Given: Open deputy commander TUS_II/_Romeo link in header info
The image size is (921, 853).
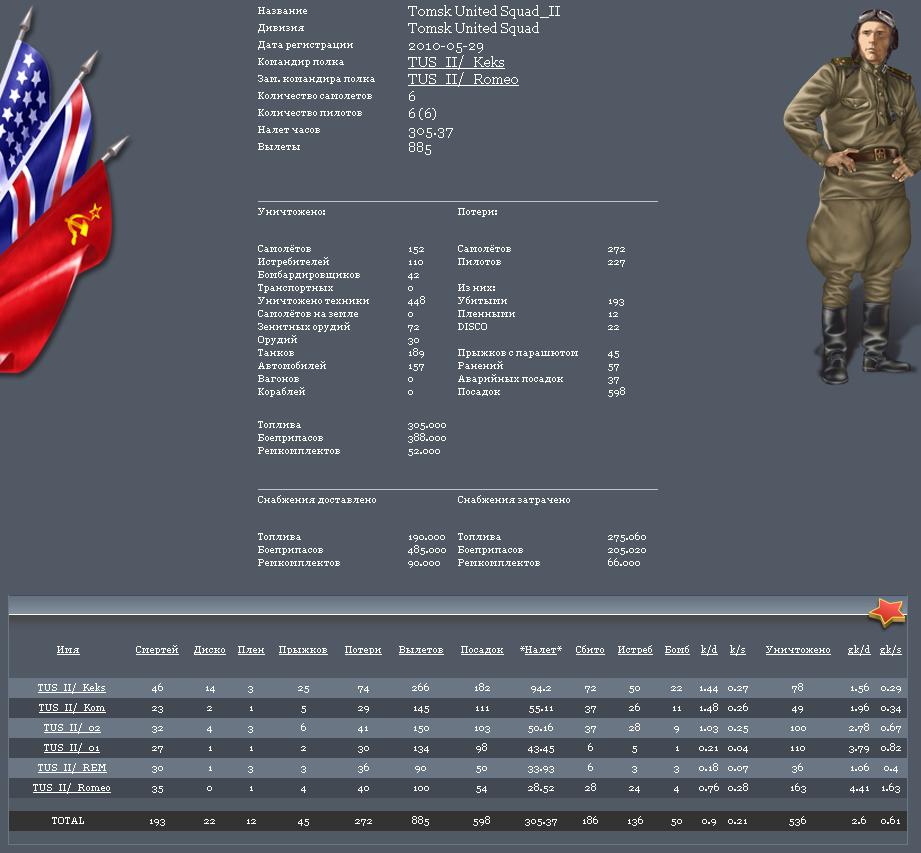Looking at the screenshot, I should (x=463, y=79).
